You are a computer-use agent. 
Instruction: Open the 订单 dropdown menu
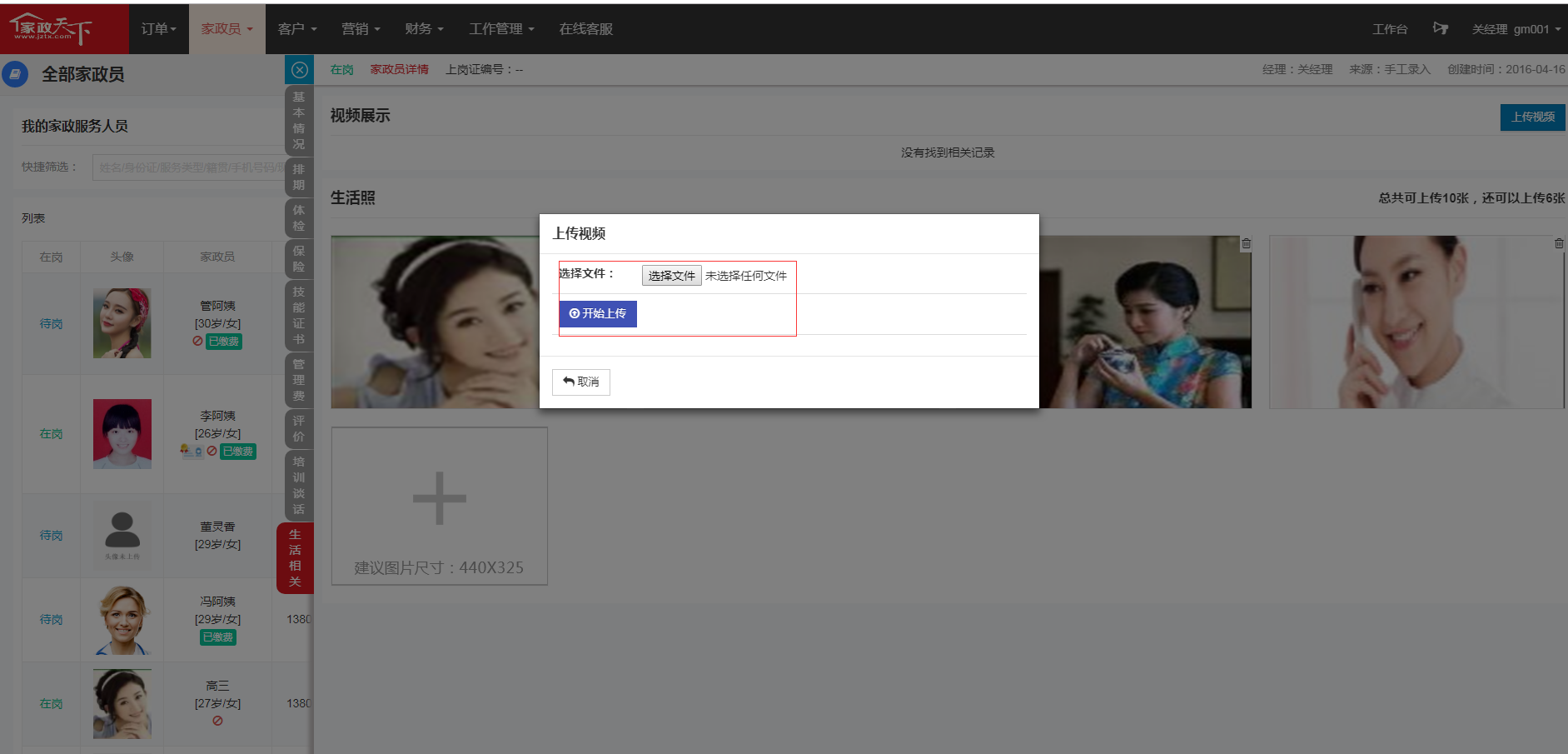[x=158, y=29]
